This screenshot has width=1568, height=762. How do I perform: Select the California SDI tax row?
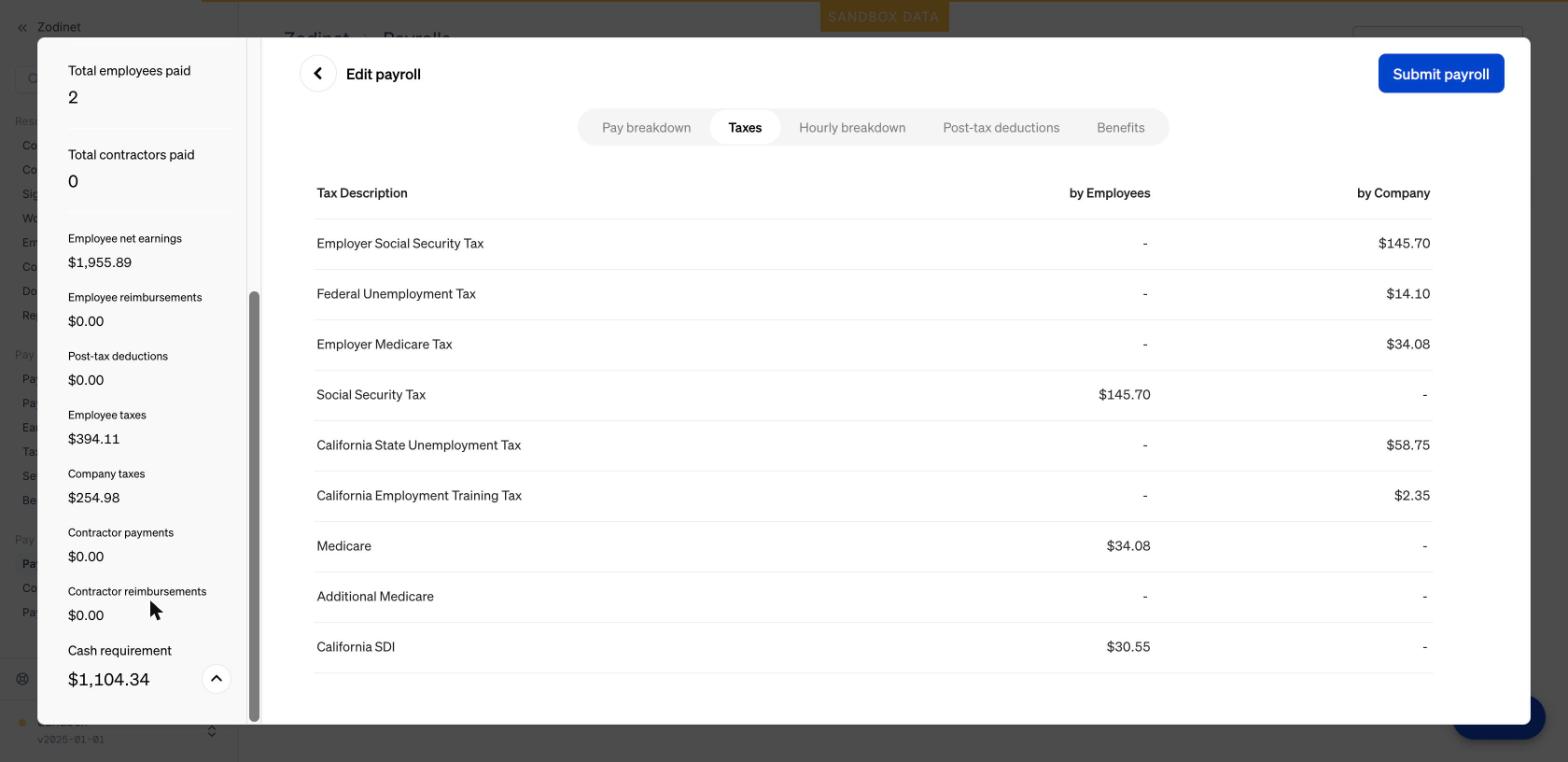pyautogui.click(x=873, y=647)
